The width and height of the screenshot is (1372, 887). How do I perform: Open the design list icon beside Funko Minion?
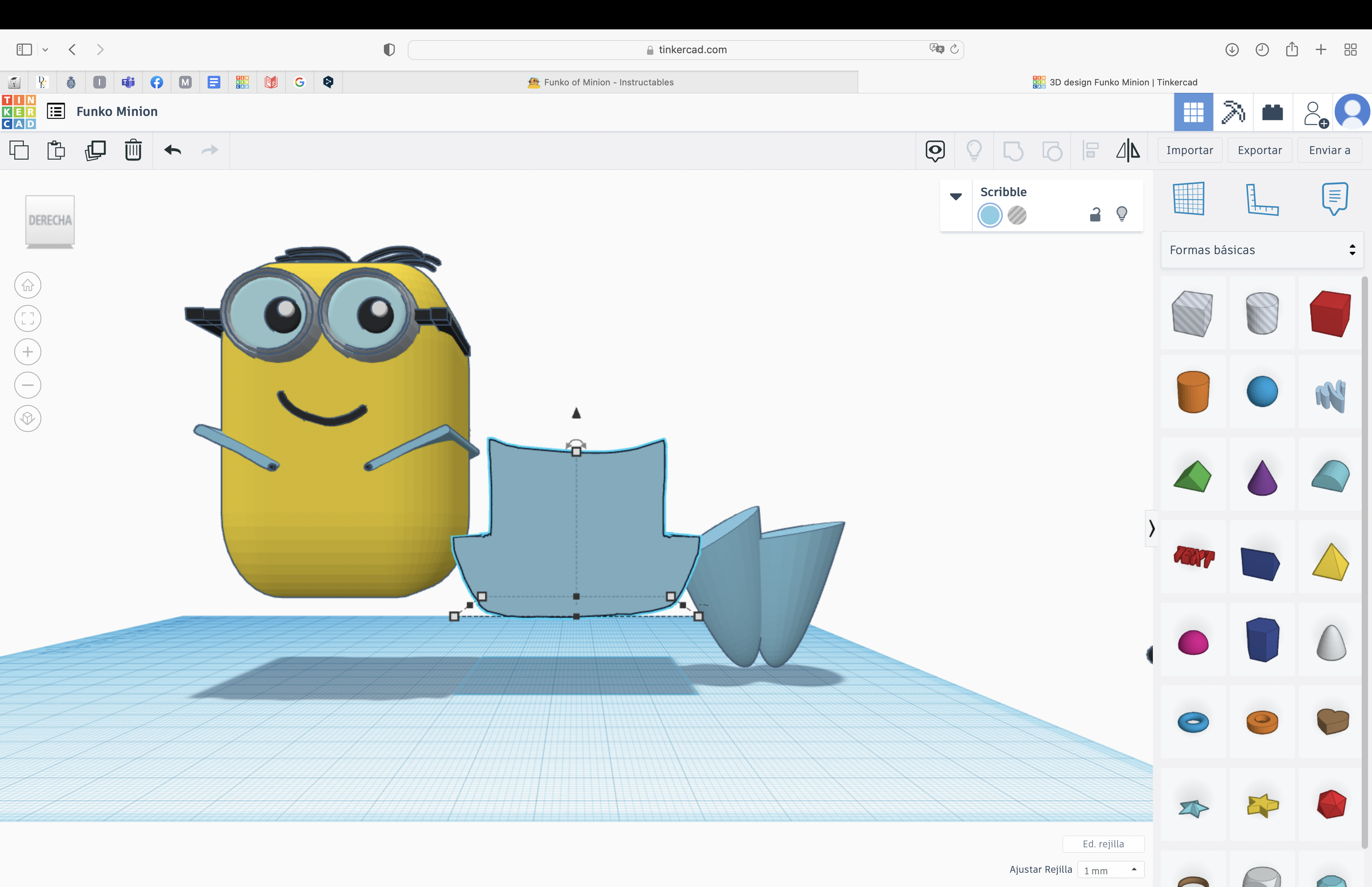click(56, 111)
